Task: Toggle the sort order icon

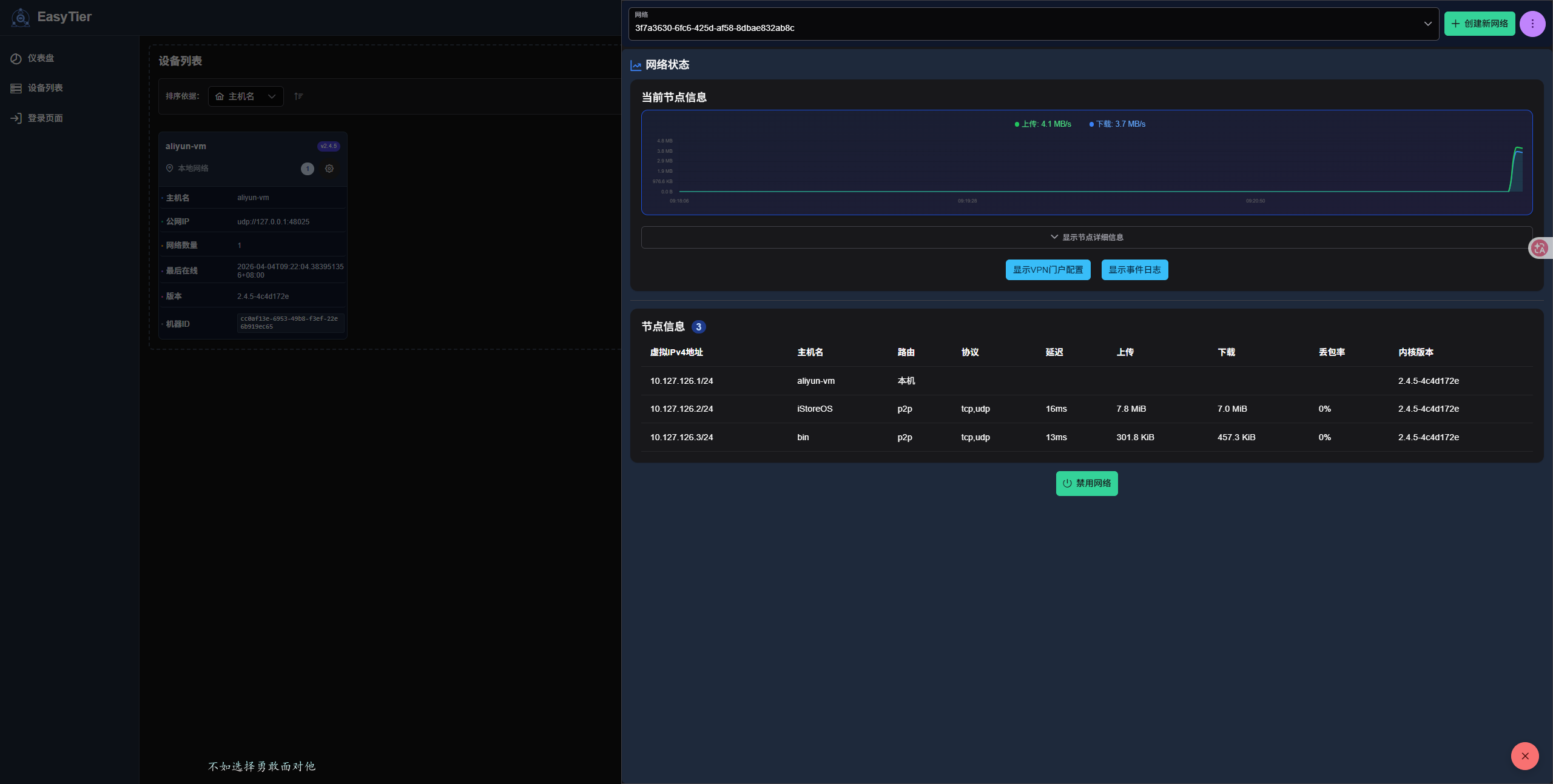Action: [x=298, y=96]
